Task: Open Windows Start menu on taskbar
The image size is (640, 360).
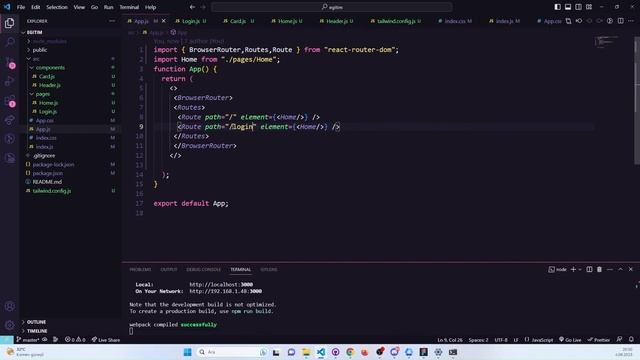Action: click(x=187, y=352)
